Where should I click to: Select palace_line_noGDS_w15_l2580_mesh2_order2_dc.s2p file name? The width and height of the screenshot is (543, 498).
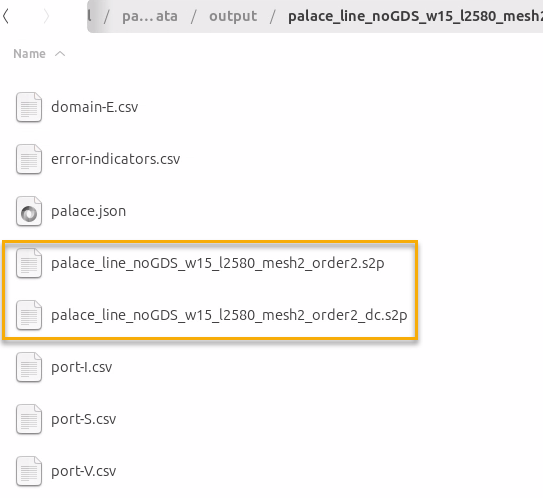click(229, 315)
